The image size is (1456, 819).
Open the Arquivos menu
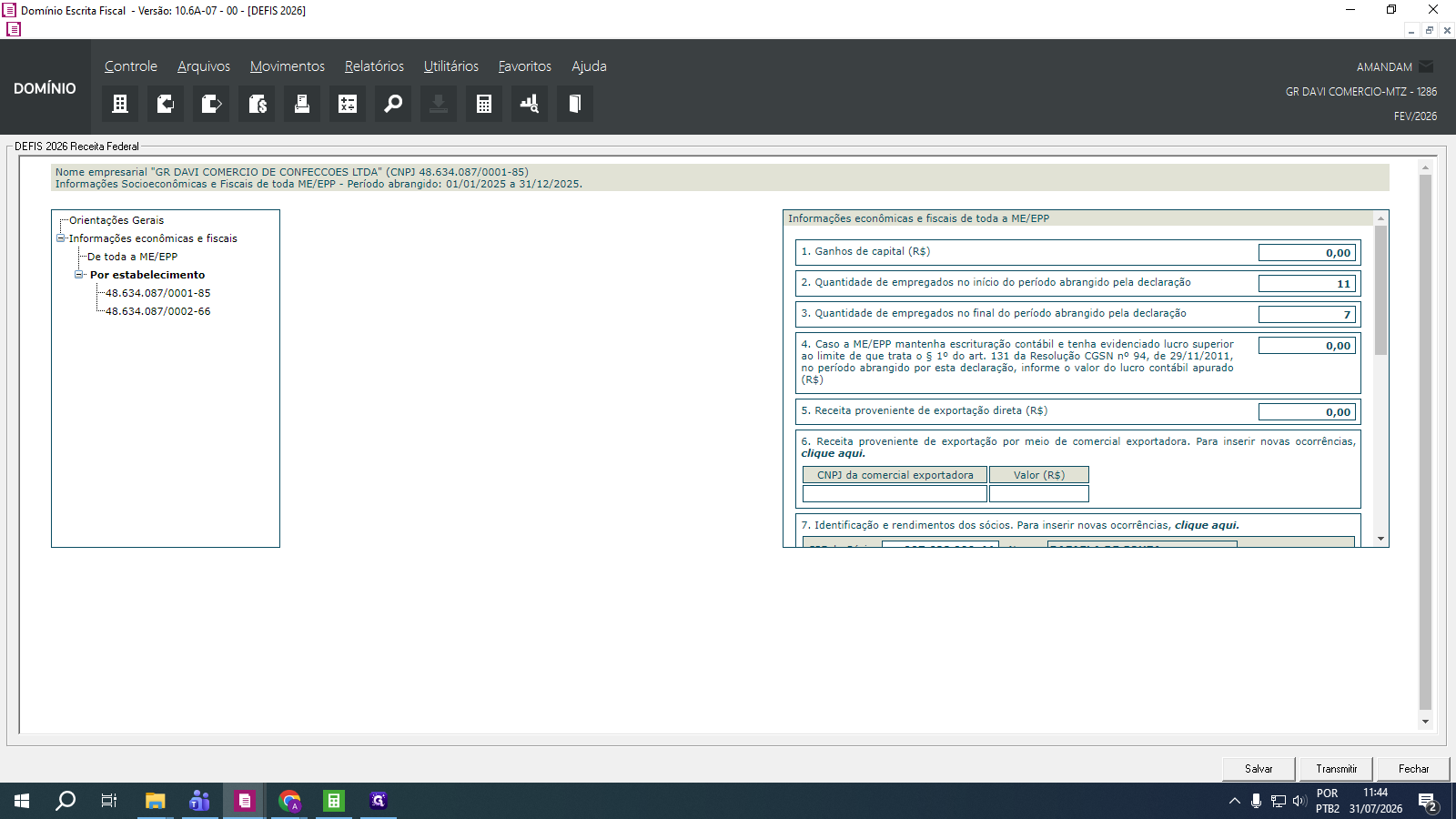204,66
